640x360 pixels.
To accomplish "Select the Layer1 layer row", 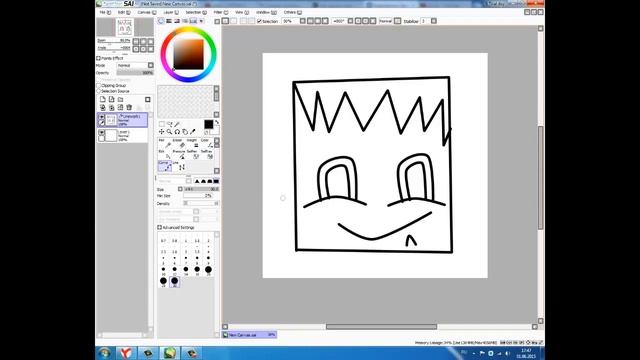I will click(122, 136).
